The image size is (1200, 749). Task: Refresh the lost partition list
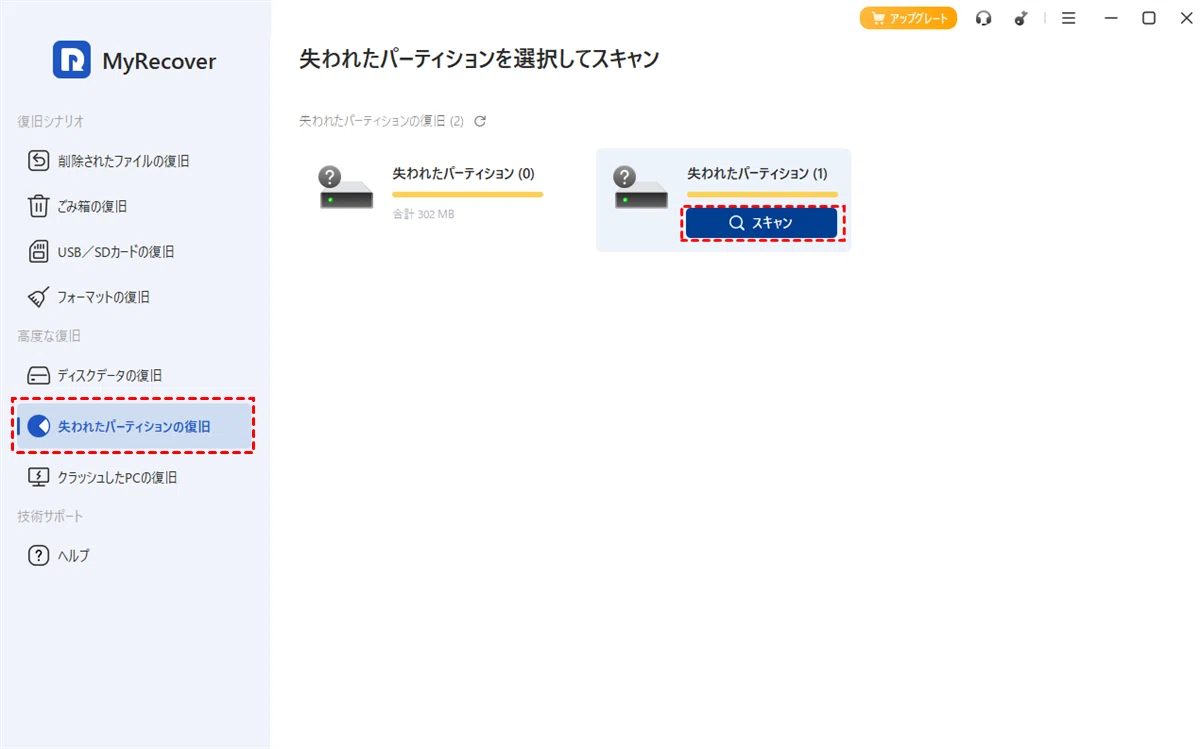point(480,121)
